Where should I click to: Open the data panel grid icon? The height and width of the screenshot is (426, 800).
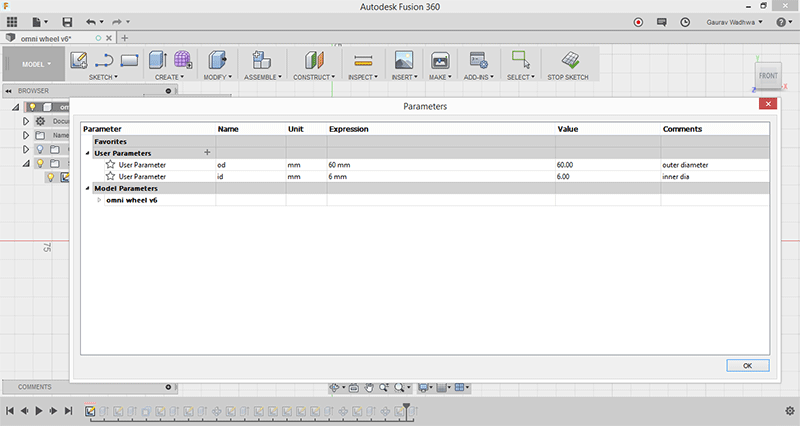coord(12,22)
